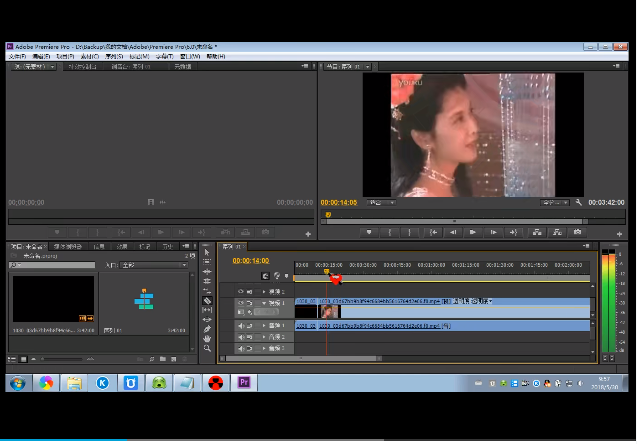This screenshot has height=444, width=637.
Task: Mark In point in Program monitor
Action: coord(389,232)
